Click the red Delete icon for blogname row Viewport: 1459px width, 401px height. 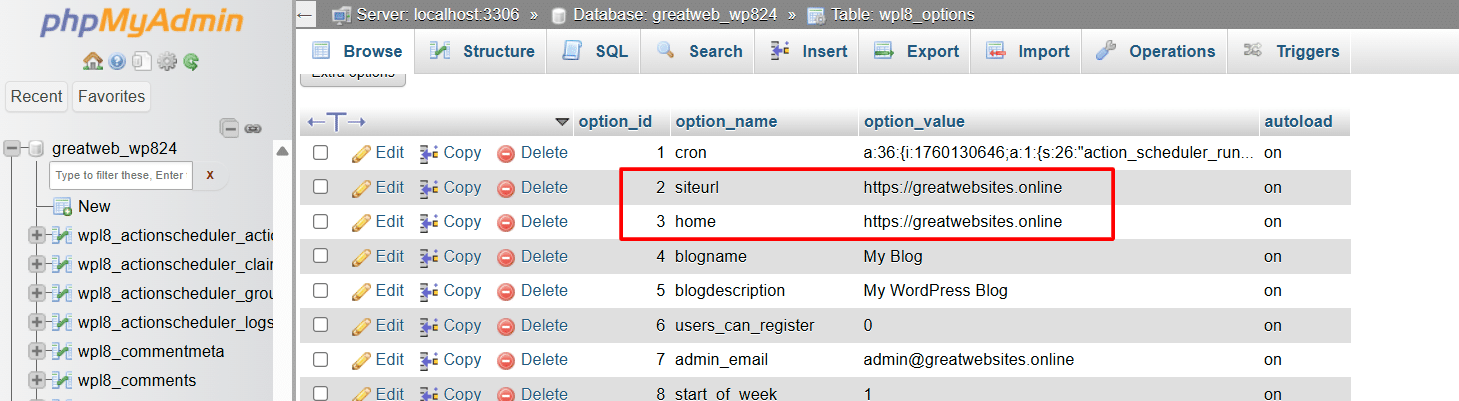pyautogui.click(x=506, y=256)
